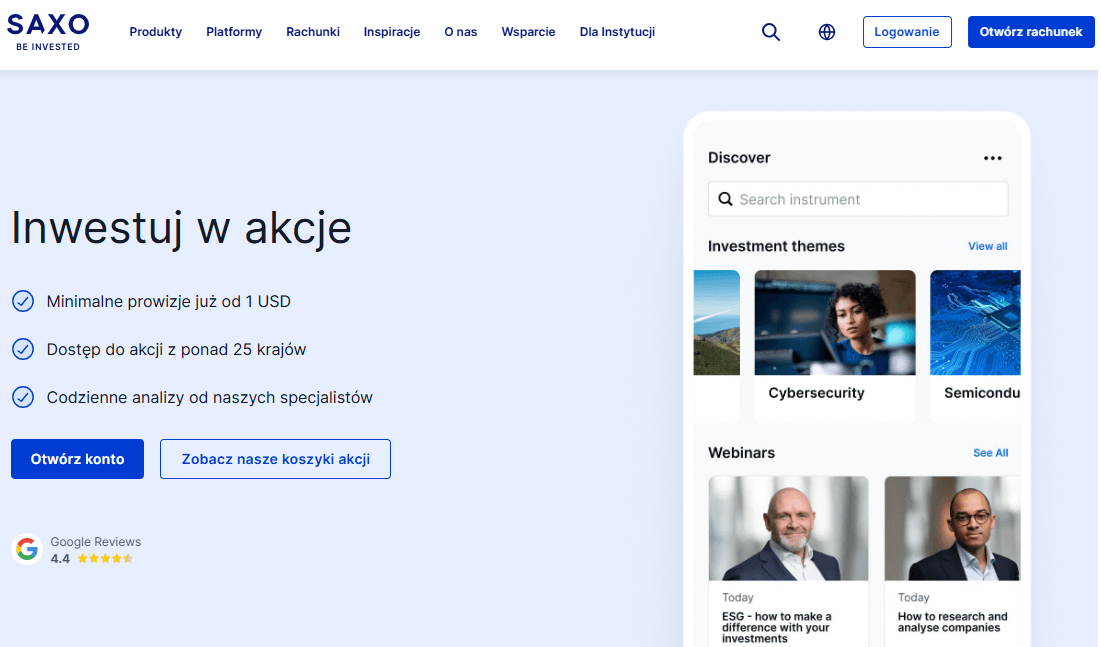This screenshot has height=647, width=1101.
Task: Click the checkmark icon beside Codzienne analizy
Action: tap(23, 397)
